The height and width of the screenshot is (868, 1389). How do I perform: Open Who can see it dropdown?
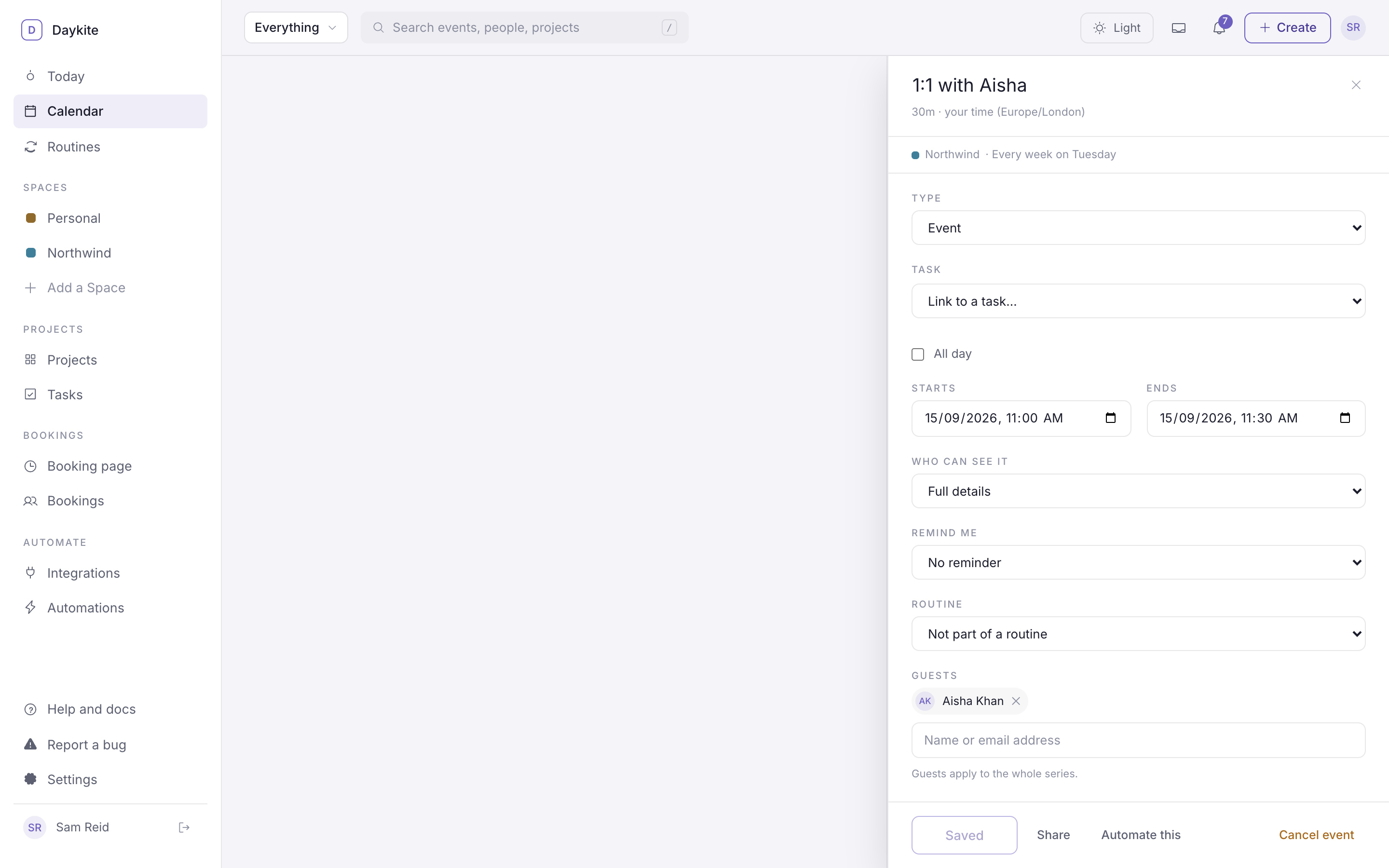point(1138,491)
